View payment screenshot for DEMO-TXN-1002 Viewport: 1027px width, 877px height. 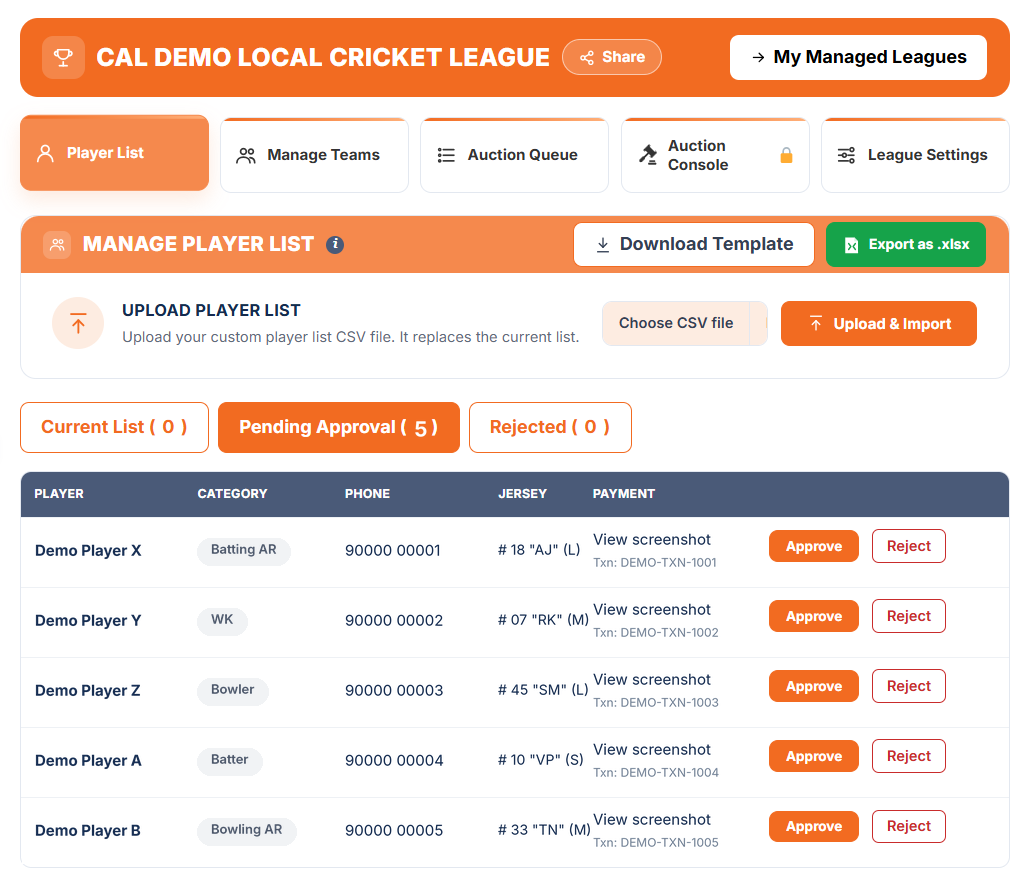[x=652, y=610]
